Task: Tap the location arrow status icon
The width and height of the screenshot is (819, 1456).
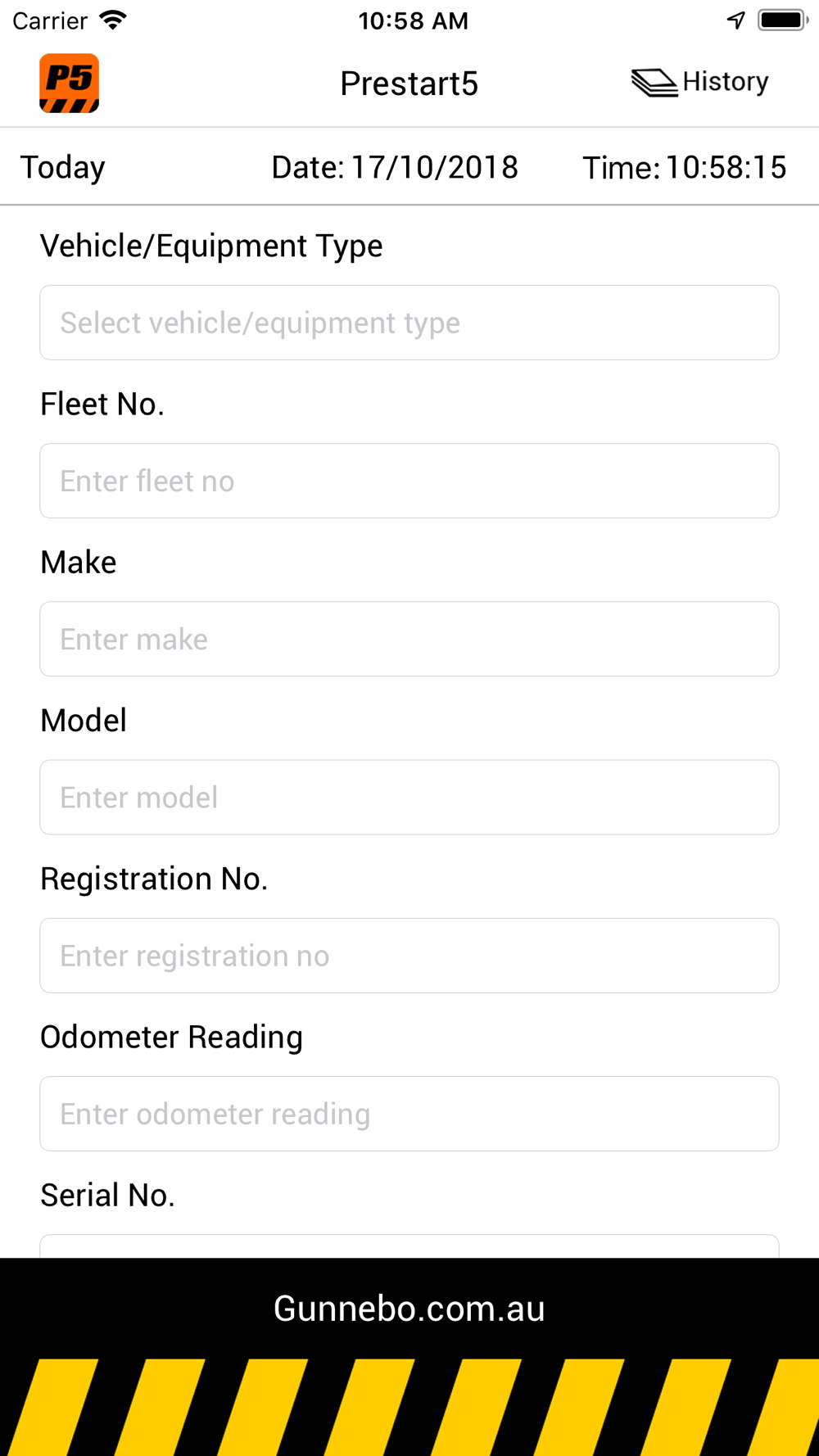Action: tap(735, 20)
